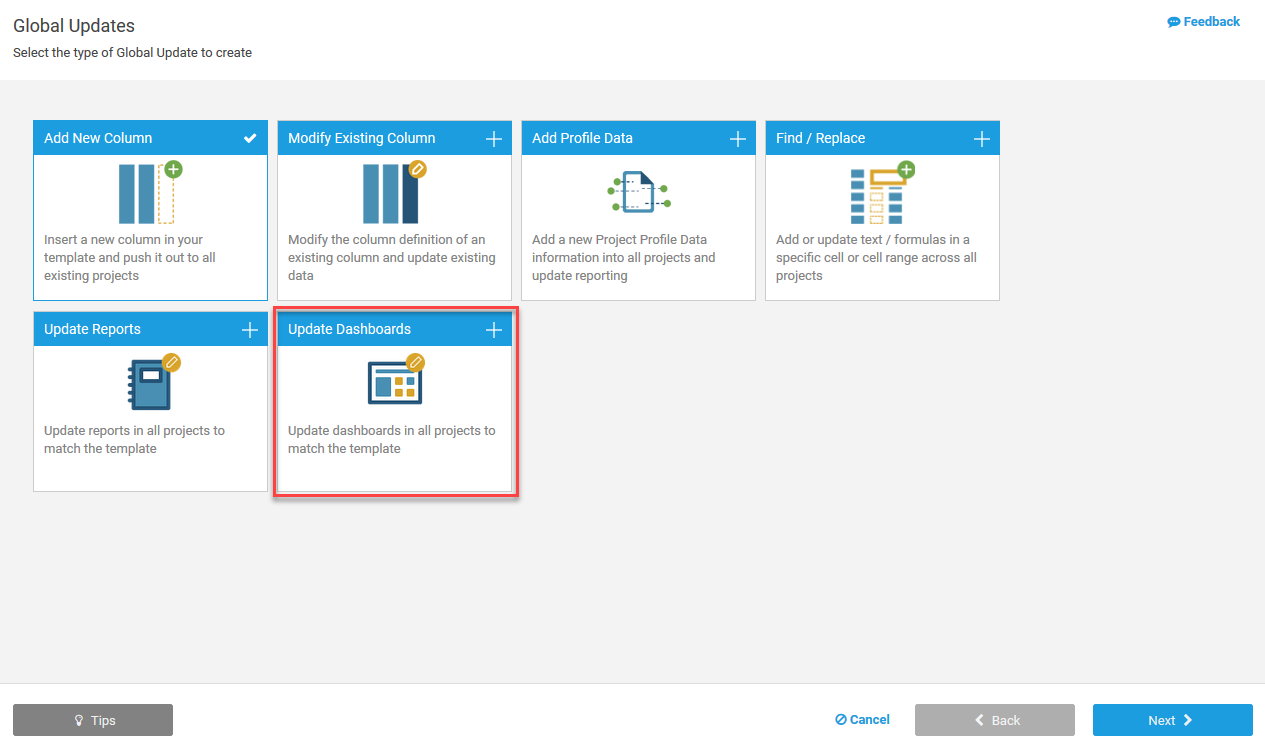Click the back chevron icon on the Back button
This screenshot has width=1265, height=747.
(x=977, y=720)
